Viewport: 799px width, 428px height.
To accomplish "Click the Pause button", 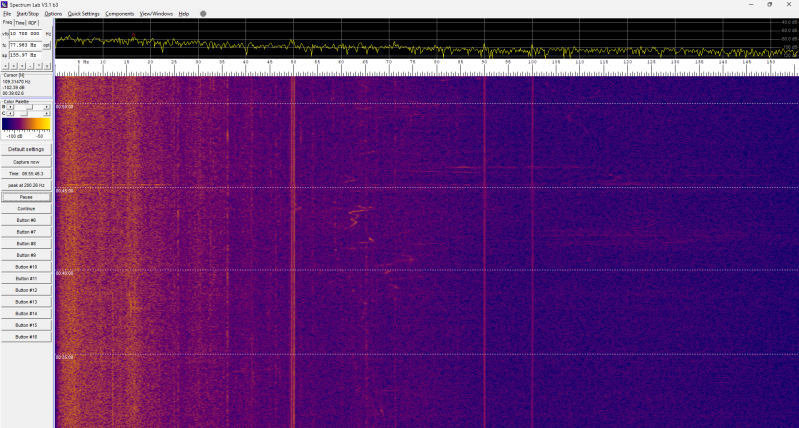I will (26, 197).
